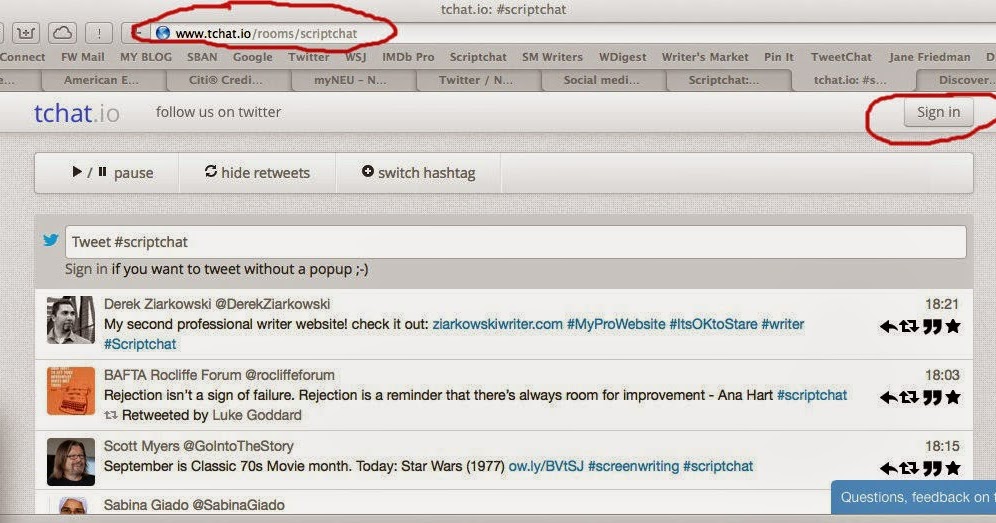Open the switch hashtag option
This screenshot has width=996, height=523.
click(419, 173)
